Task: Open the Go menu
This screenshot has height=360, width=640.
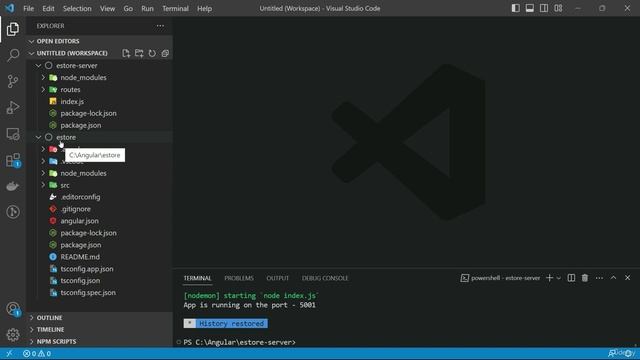Action: click(128, 8)
